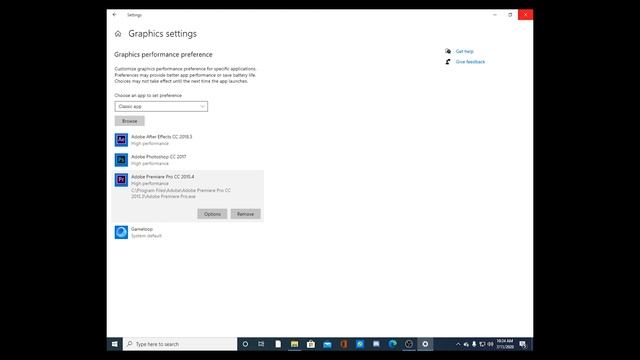Click Options for Adobe Premiere Pro
Viewport: 640px width, 360px height.
212,214
